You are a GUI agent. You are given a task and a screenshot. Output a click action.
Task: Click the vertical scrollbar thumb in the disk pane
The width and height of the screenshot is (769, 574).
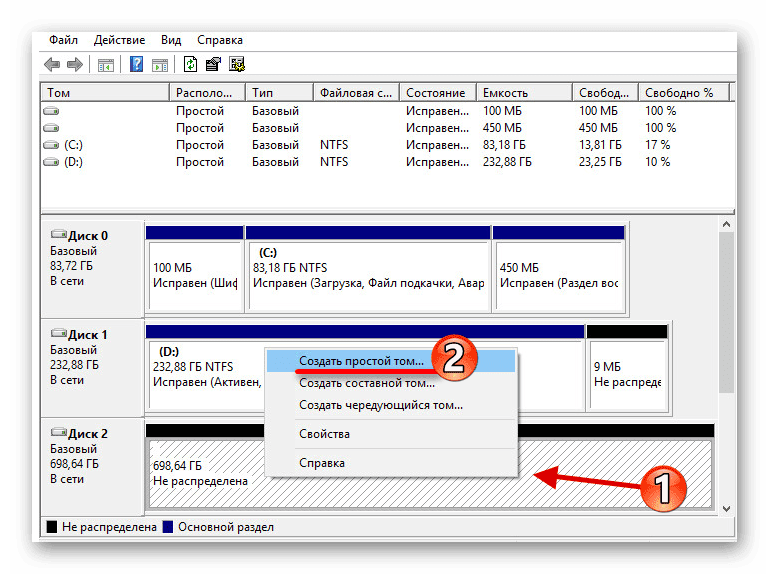click(726, 313)
